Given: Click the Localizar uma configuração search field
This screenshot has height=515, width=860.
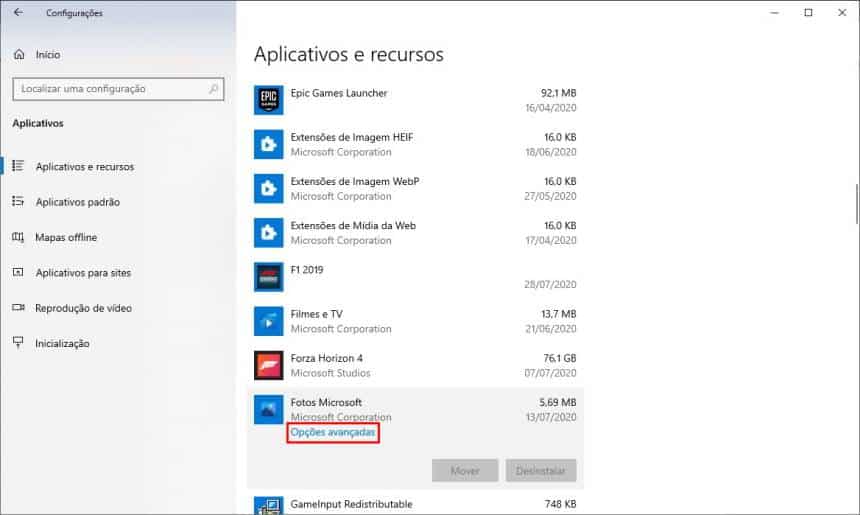Looking at the screenshot, I should 118,89.
